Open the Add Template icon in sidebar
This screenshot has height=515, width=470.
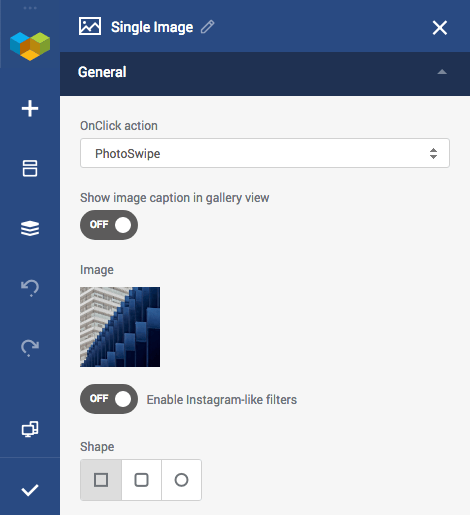pos(30,168)
